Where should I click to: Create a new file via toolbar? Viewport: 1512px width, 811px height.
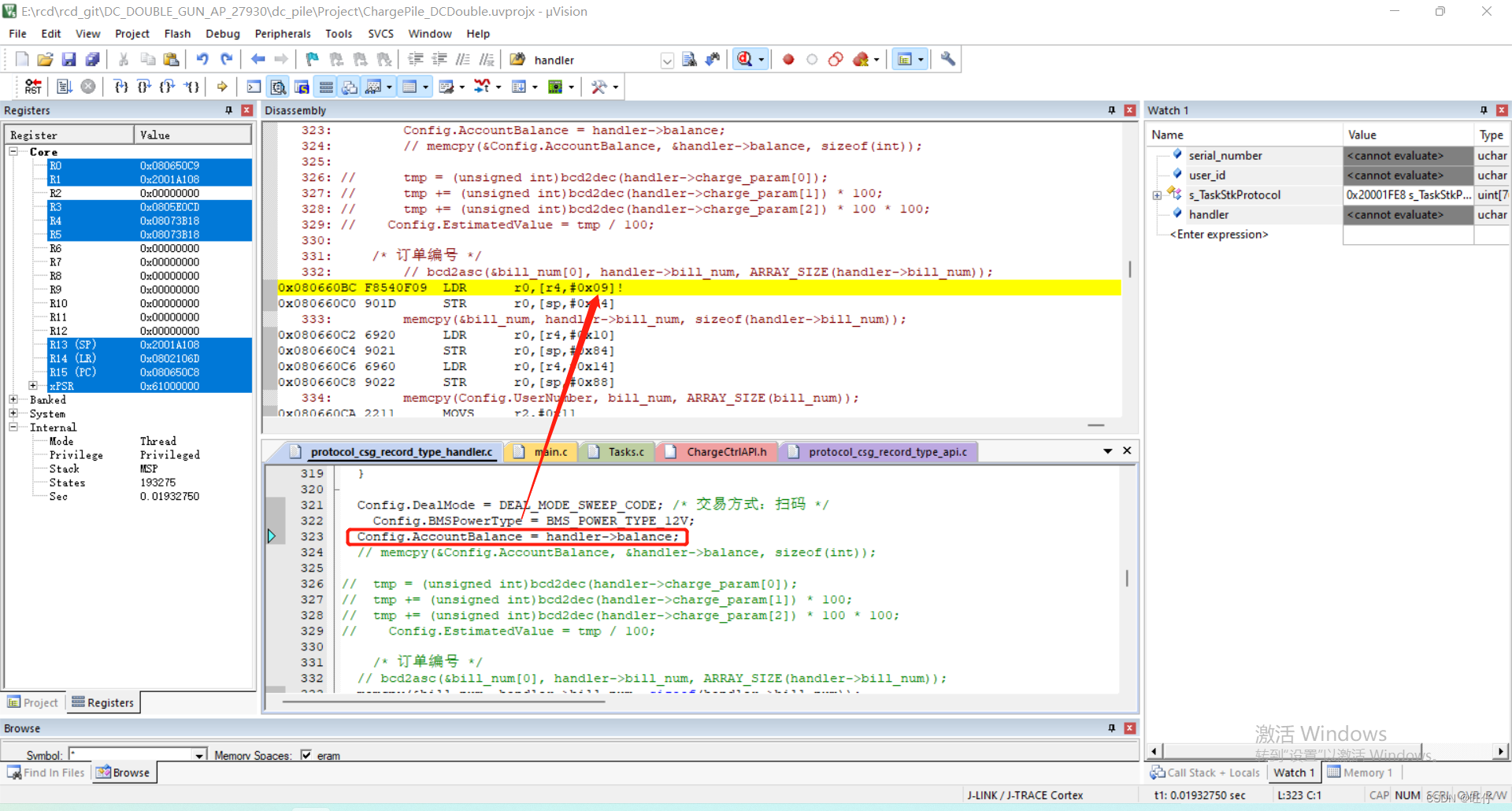[x=22, y=60]
